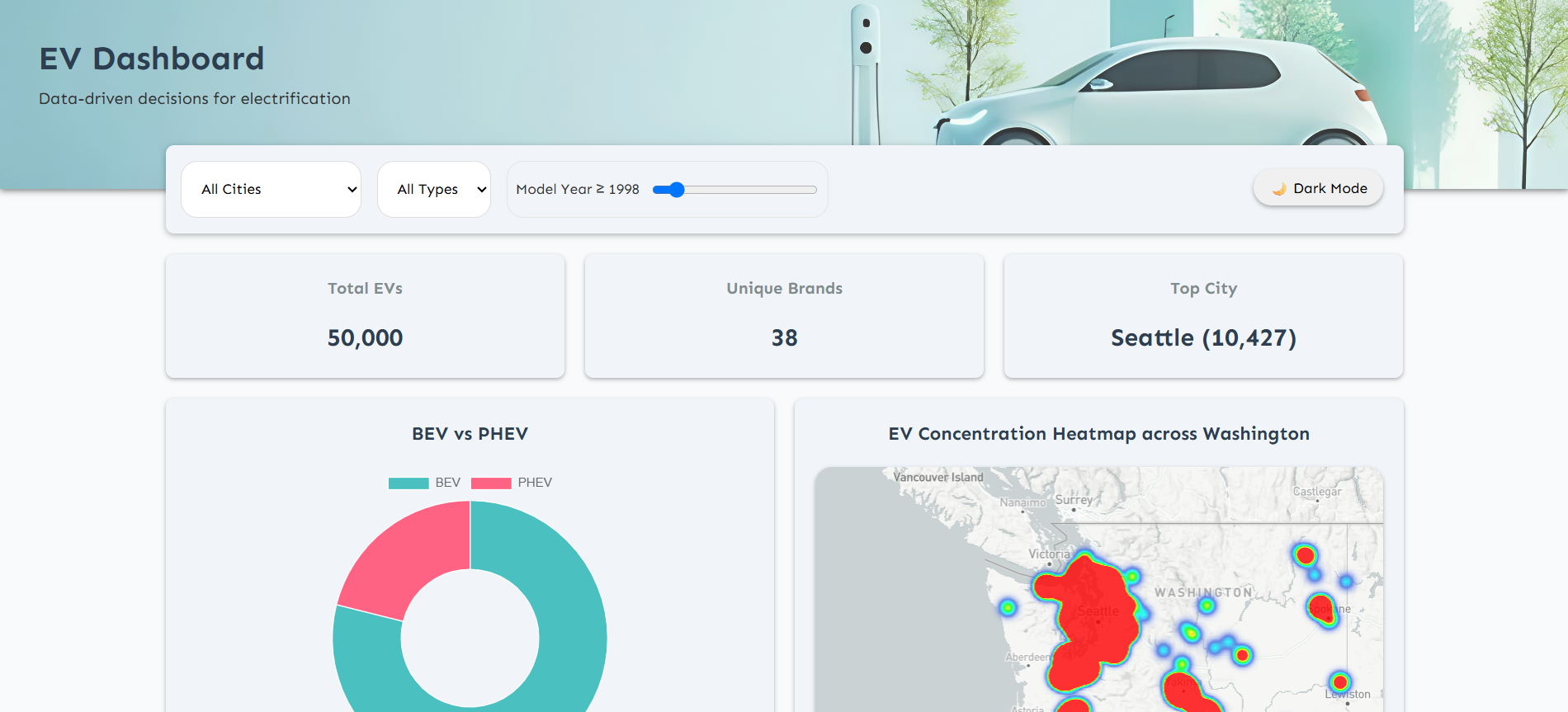
Task: Click the Spokane hotspot on heatmap
Action: (1322, 609)
